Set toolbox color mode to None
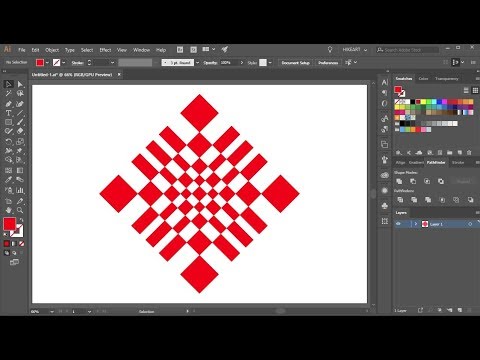The width and height of the screenshot is (480, 360). 21,244
